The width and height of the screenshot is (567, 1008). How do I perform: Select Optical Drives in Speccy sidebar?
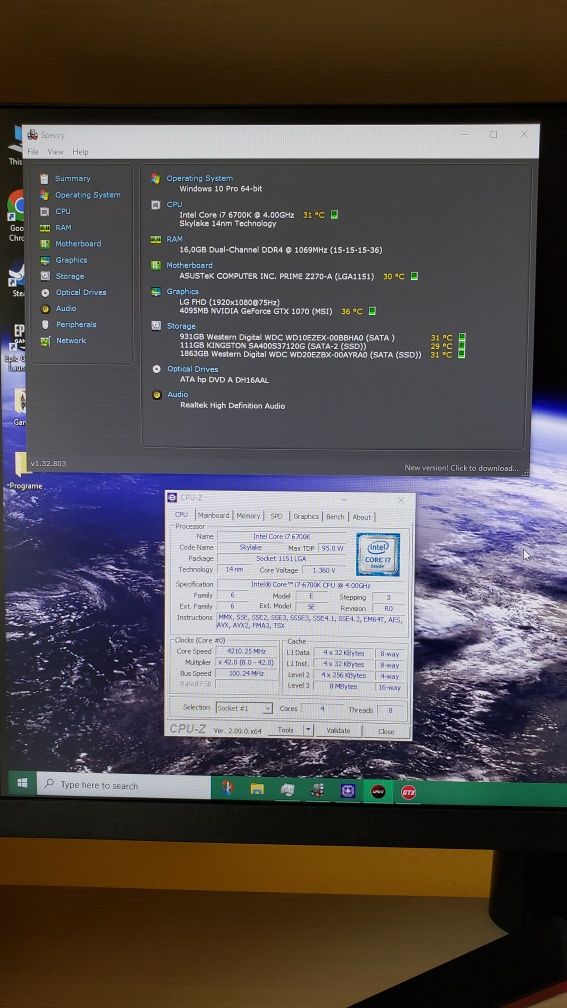click(x=81, y=292)
